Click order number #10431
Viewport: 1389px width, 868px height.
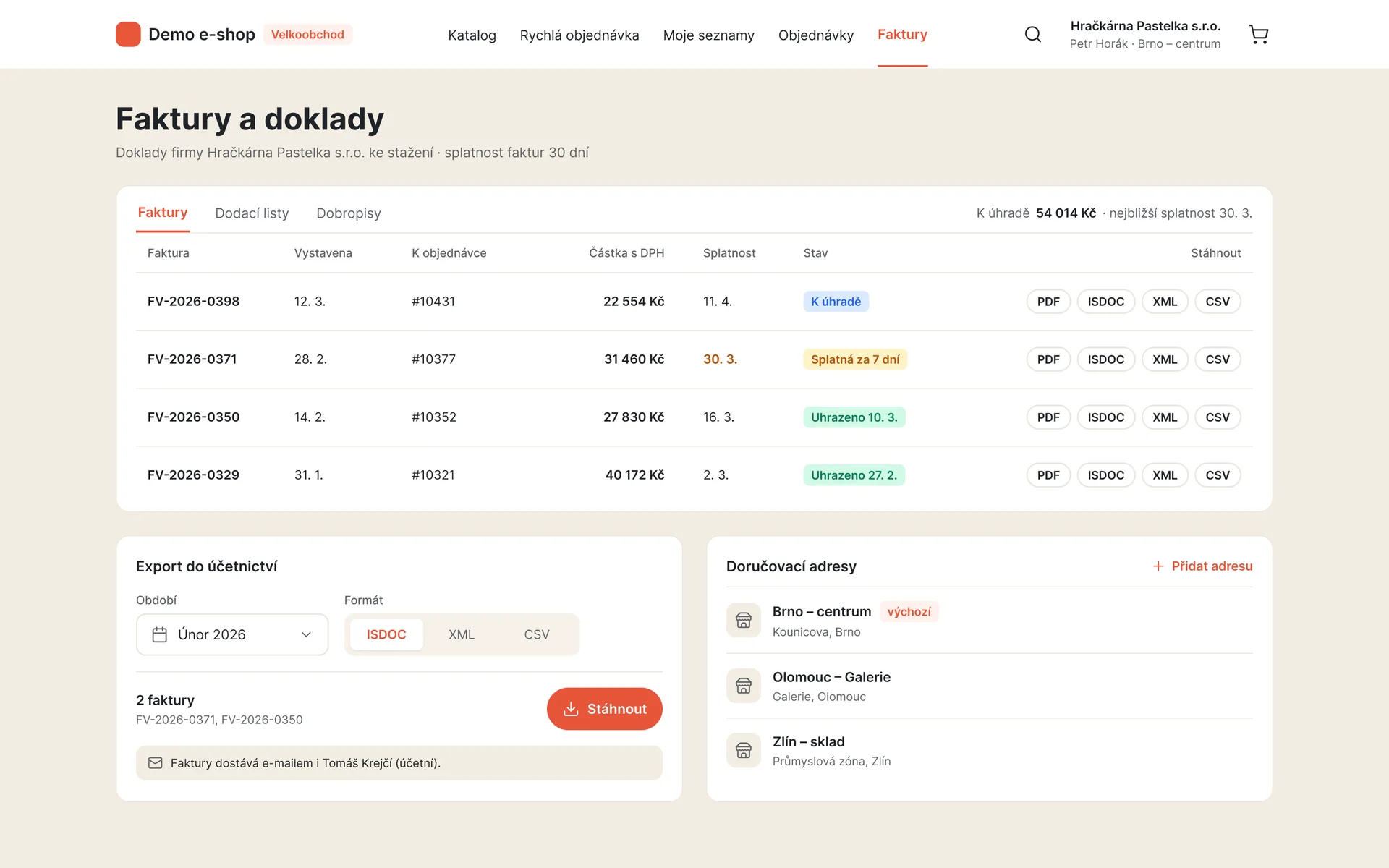(x=433, y=302)
